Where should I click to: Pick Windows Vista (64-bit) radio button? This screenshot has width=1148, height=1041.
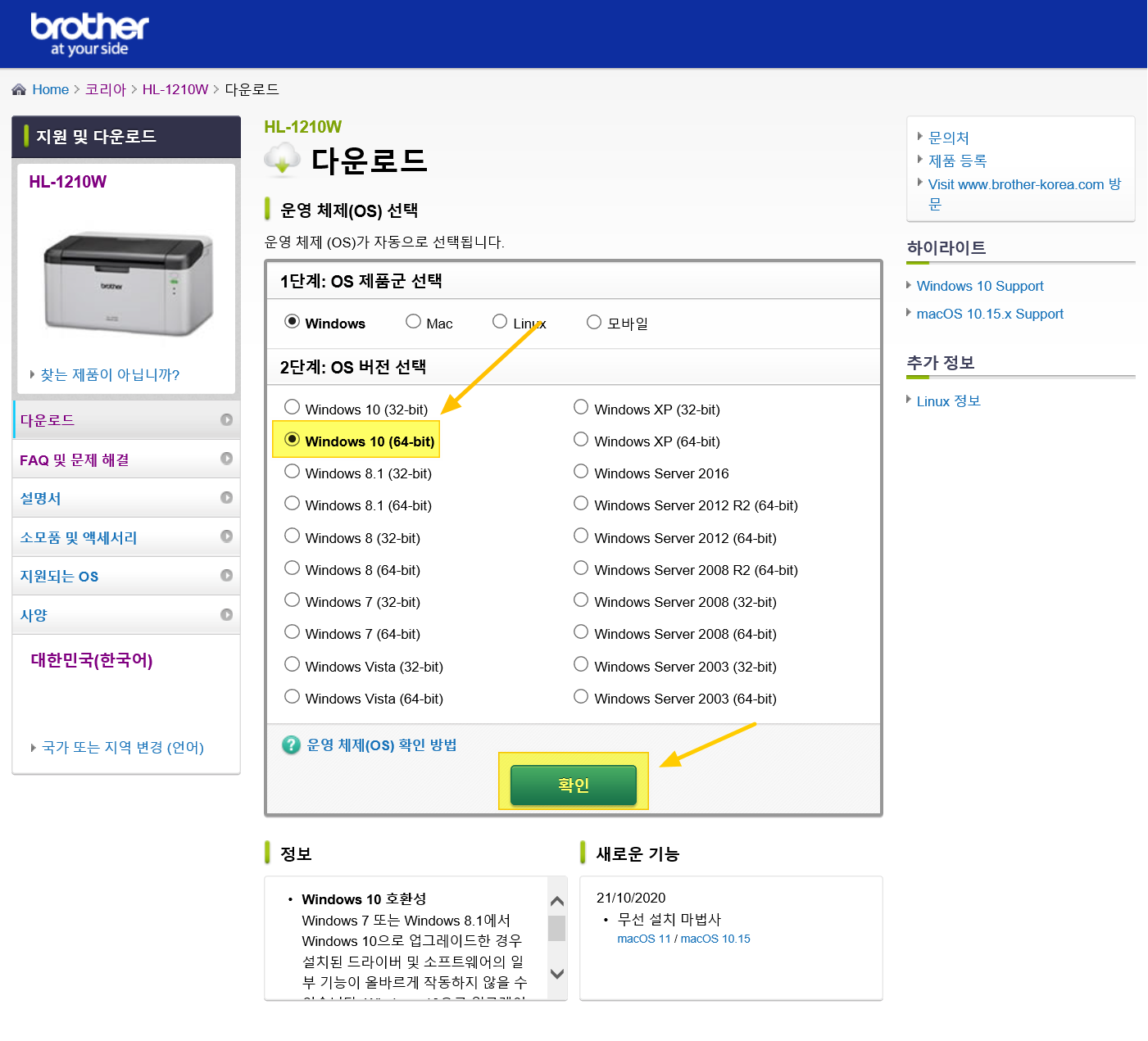(x=292, y=696)
